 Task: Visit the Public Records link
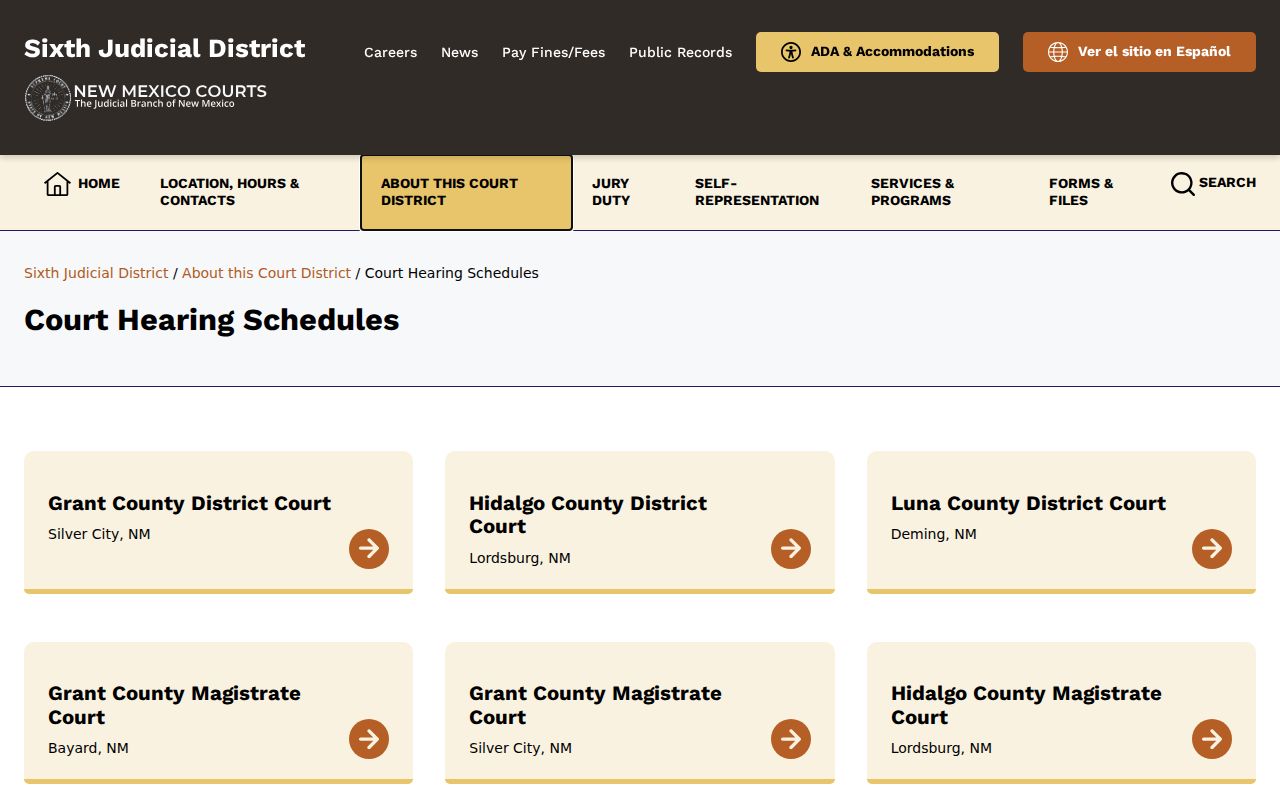tap(680, 52)
